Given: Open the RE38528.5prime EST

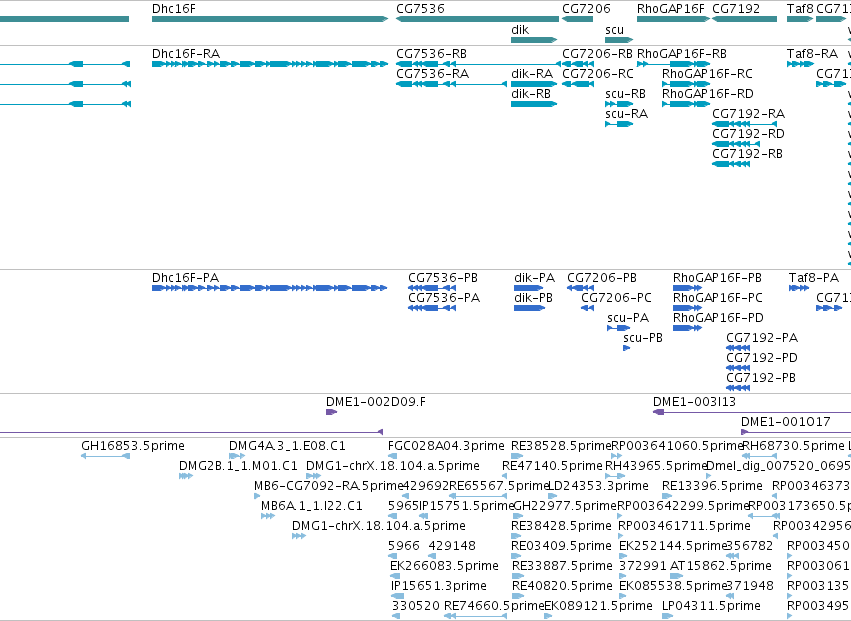Looking at the screenshot, I should tap(517, 457).
